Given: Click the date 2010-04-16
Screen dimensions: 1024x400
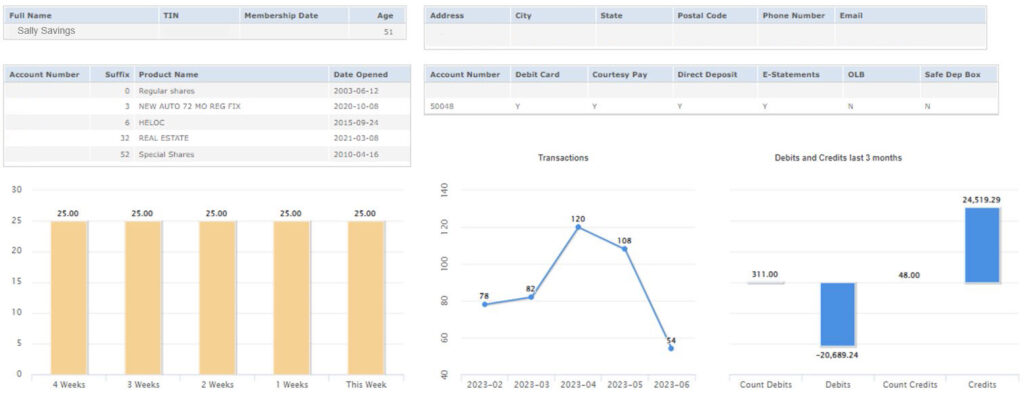Looking at the screenshot, I should 356,155.
